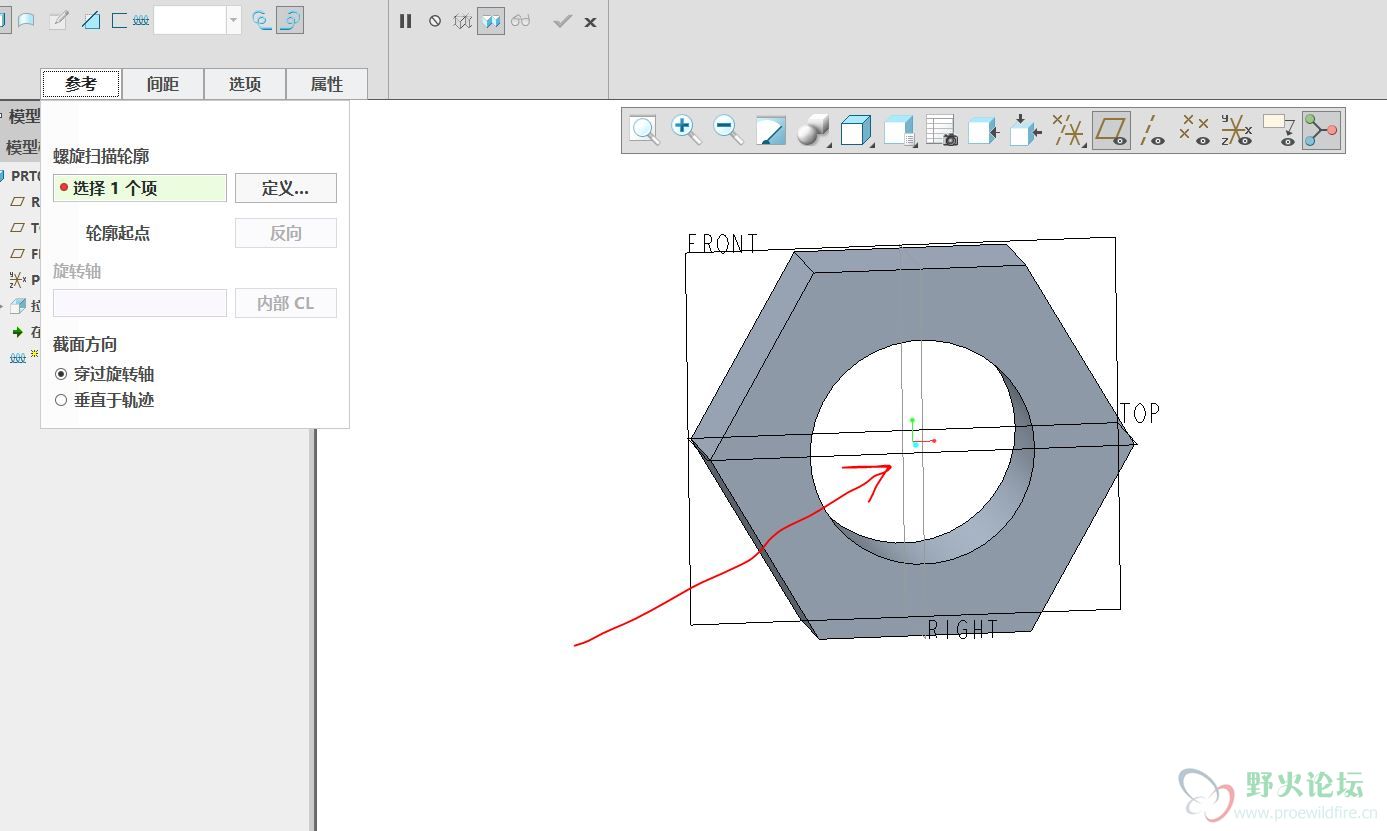The image size is (1387, 831).
Task: Click the RIGHT datum plane label
Action: coord(963,629)
